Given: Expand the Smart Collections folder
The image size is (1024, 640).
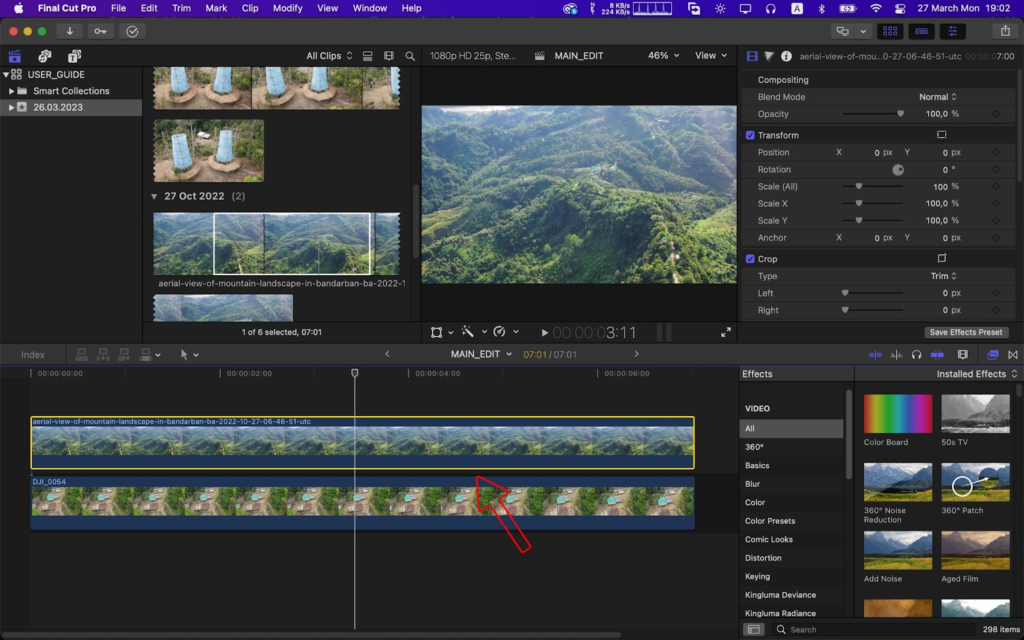Looking at the screenshot, I should (11, 91).
